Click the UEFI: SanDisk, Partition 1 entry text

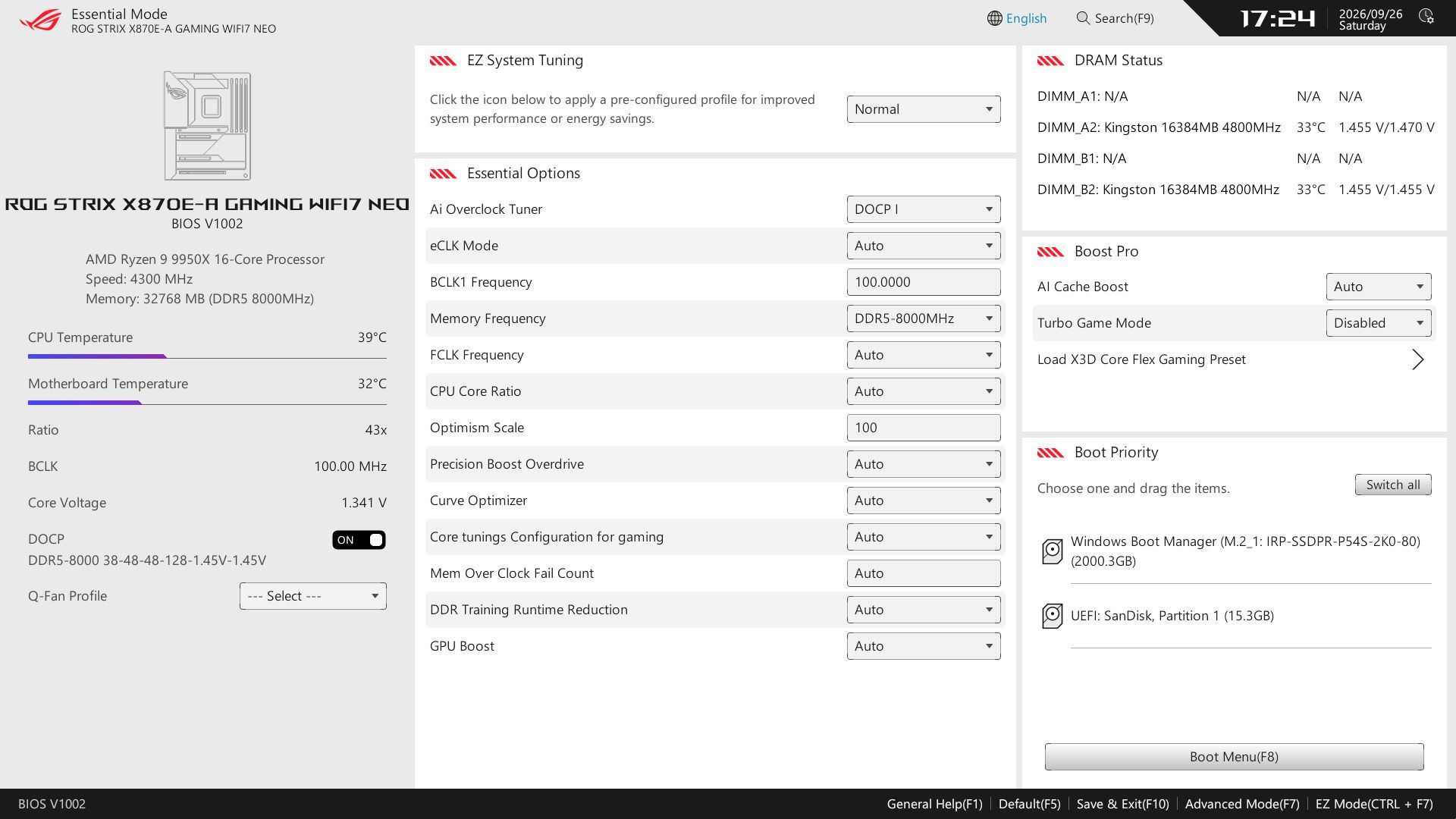[1172, 616]
